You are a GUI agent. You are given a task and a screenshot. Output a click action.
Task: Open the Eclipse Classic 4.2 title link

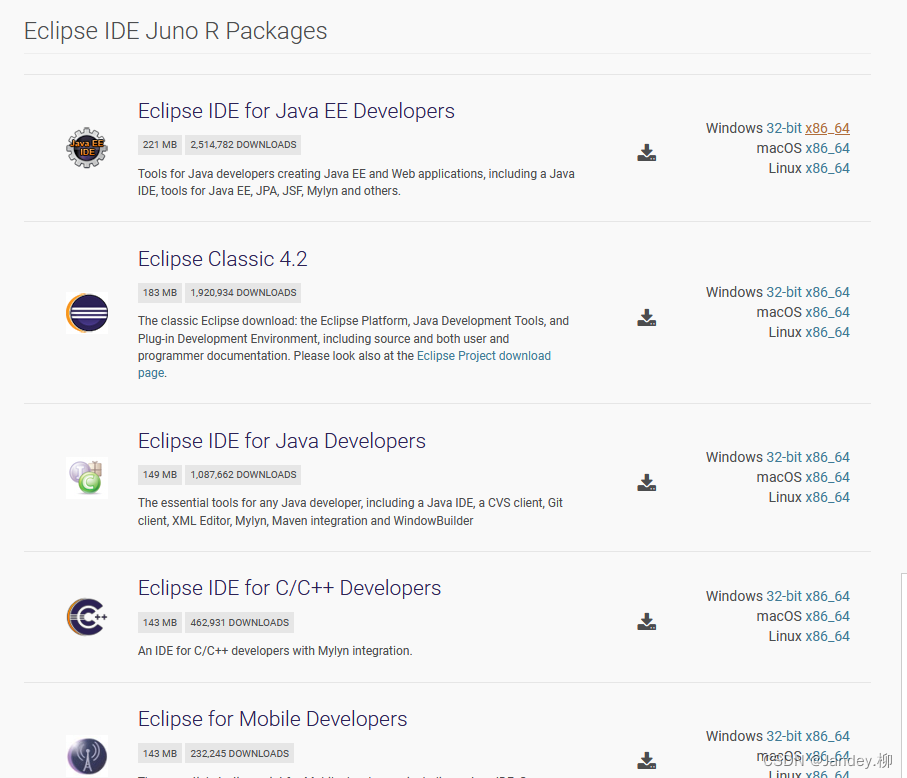tap(223, 259)
